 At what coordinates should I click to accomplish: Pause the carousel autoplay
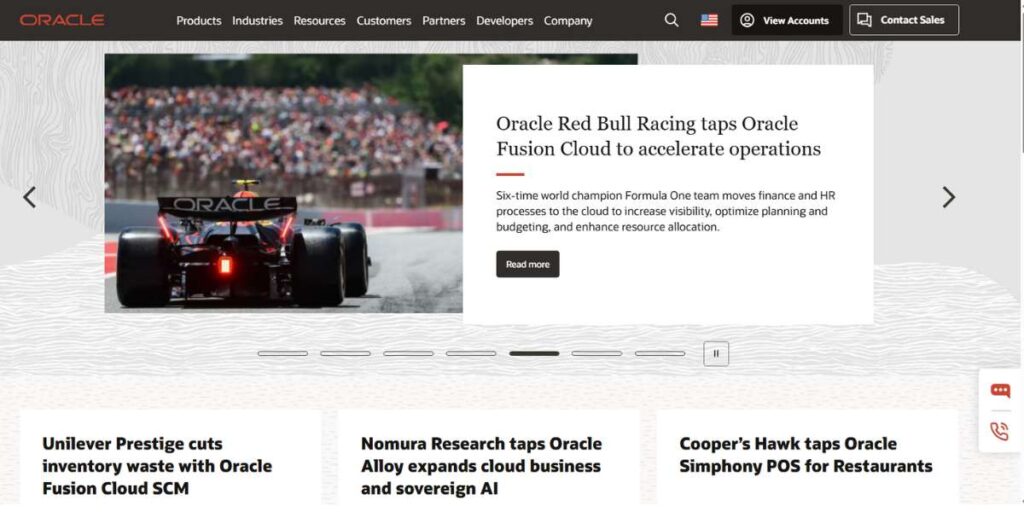click(716, 354)
